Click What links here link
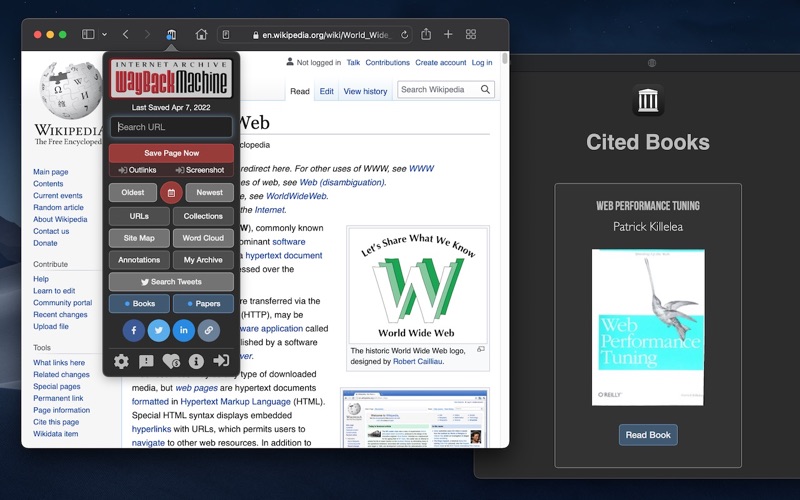Image resolution: width=800 pixels, height=500 pixels. 59,363
